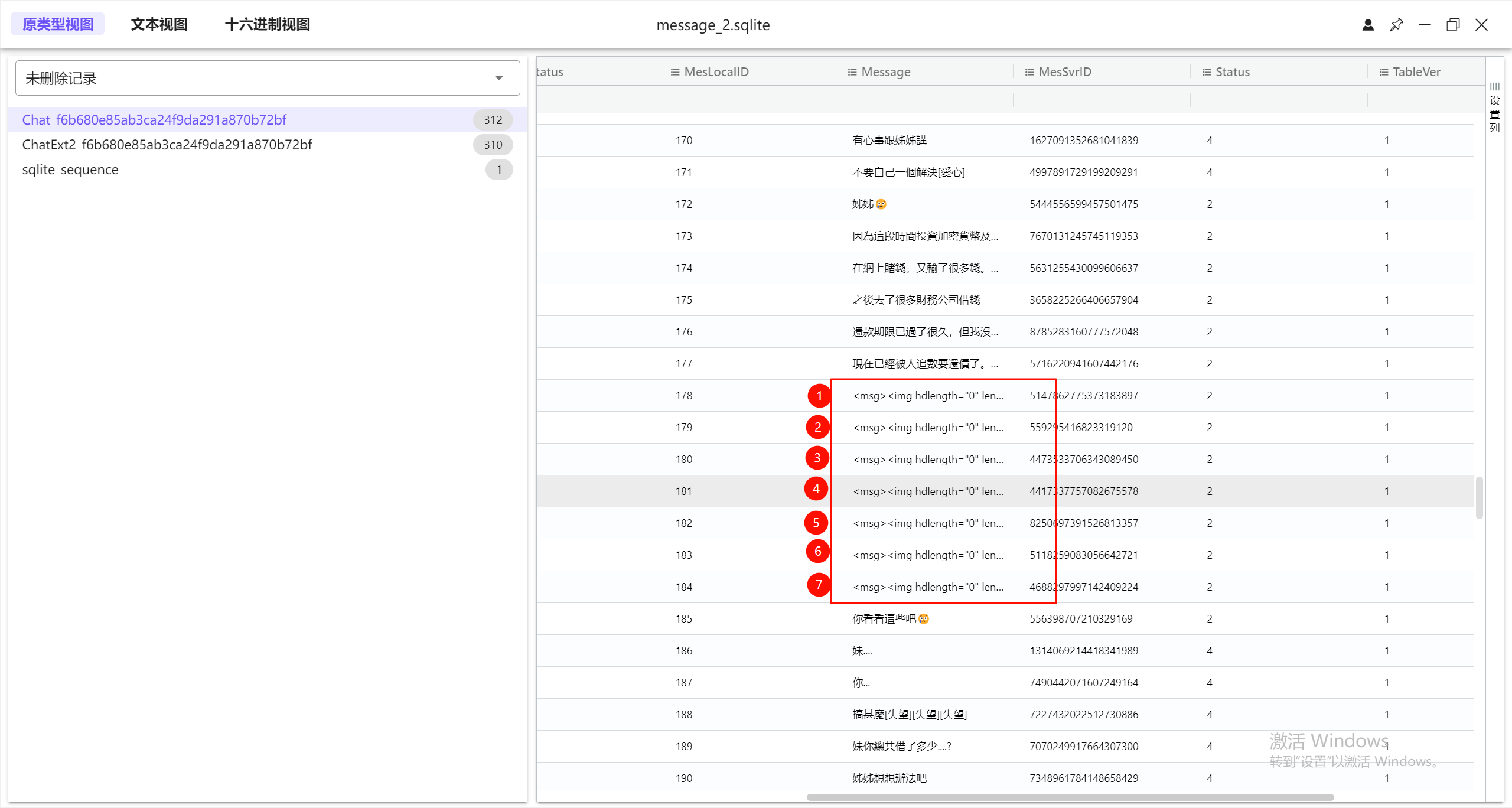Click the vertical scrollbar thumb
1512x808 pixels.
pyautogui.click(x=1479, y=497)
